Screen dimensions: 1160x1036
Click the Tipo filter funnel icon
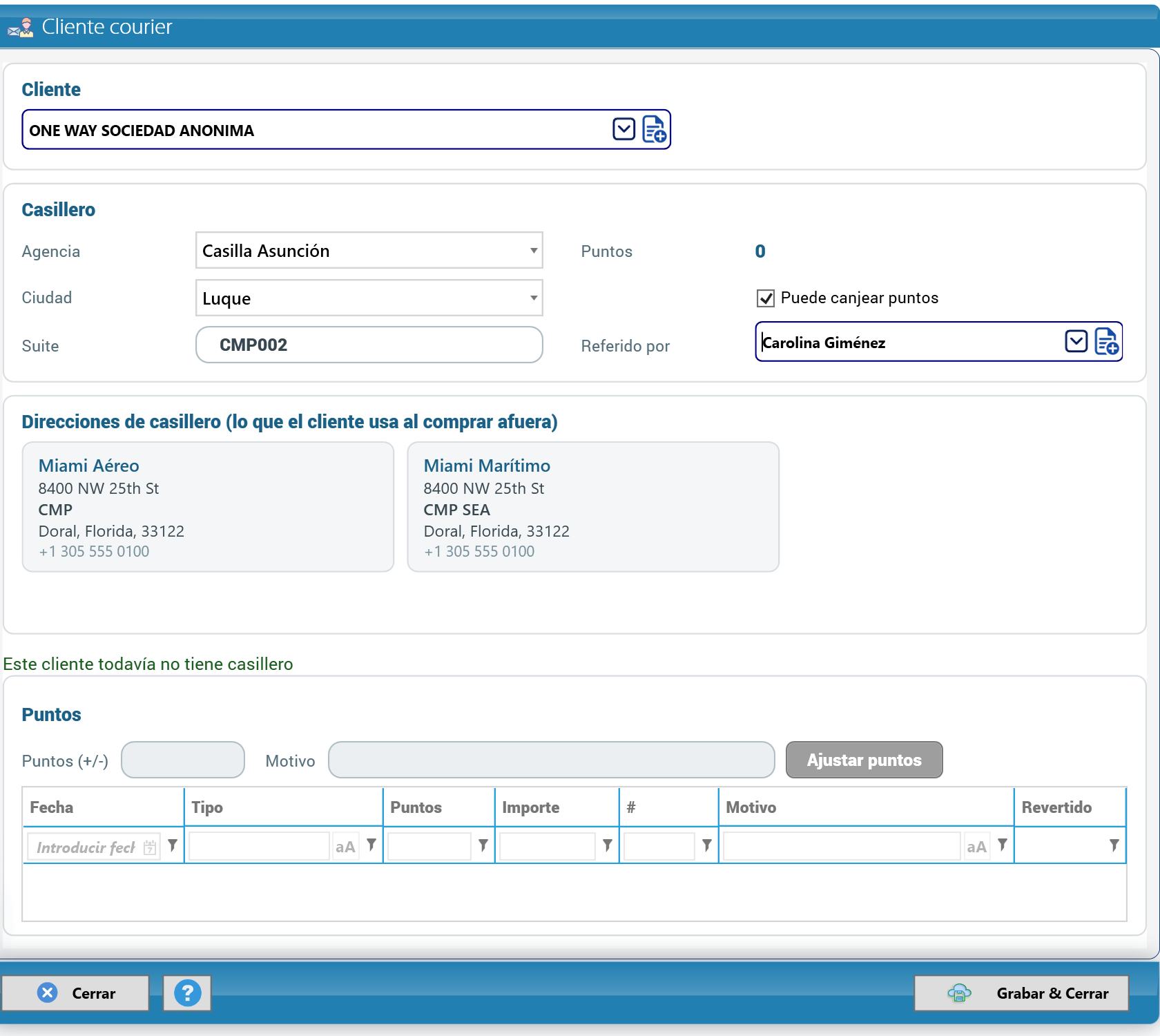[371, 845]
